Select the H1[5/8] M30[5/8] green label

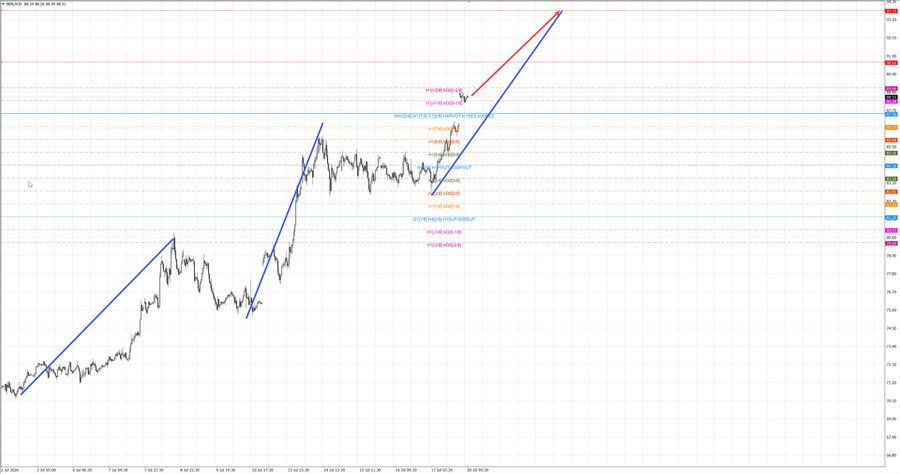444,154
